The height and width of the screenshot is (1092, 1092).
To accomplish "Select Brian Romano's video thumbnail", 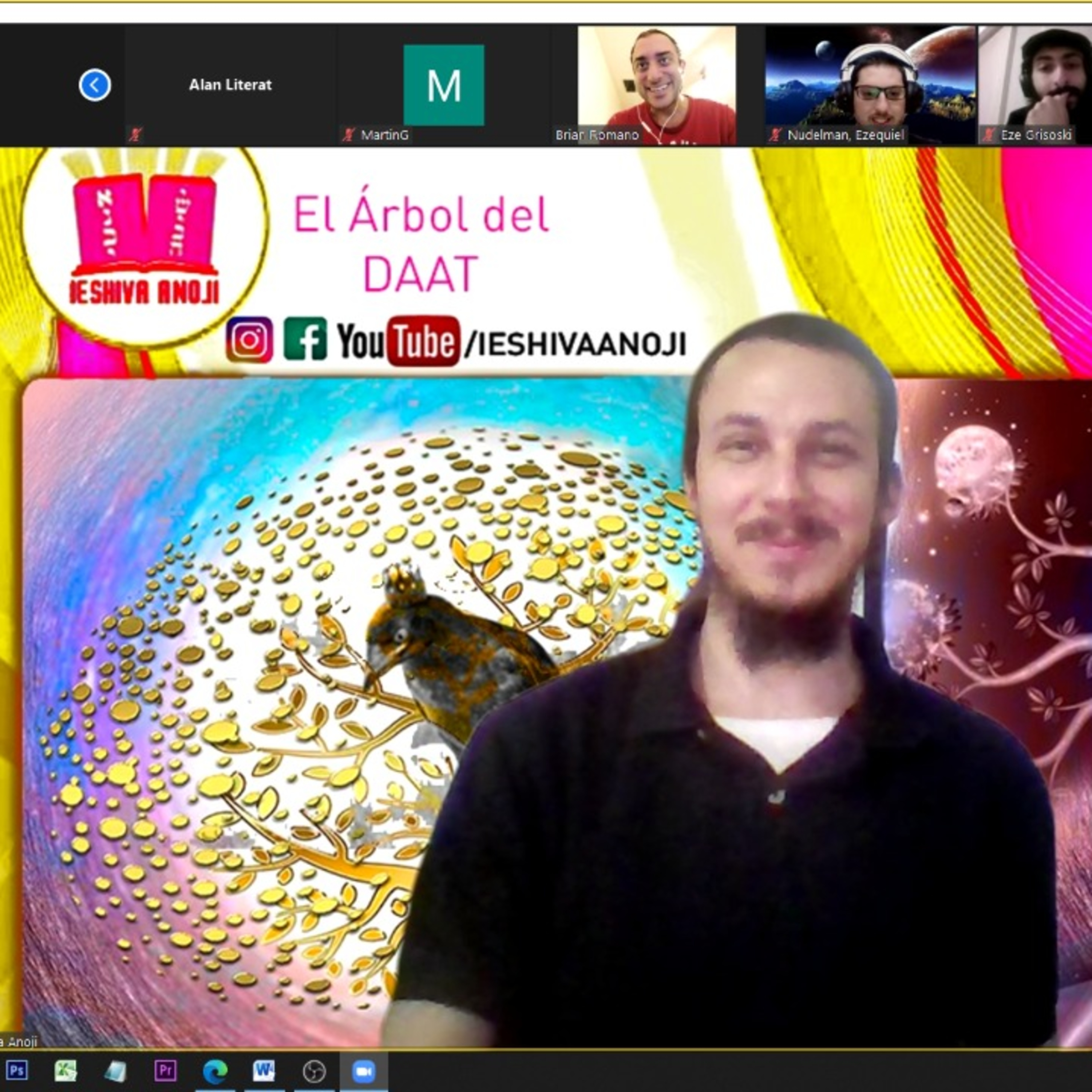I will tap(657, 85).
